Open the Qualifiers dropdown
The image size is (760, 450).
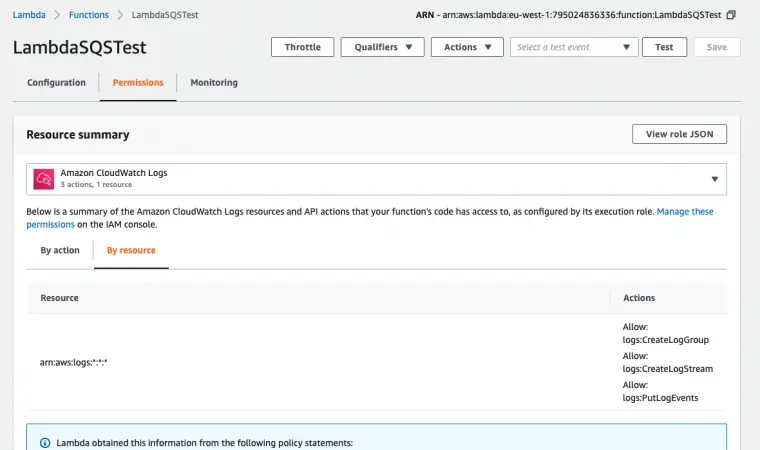point(382,47)
